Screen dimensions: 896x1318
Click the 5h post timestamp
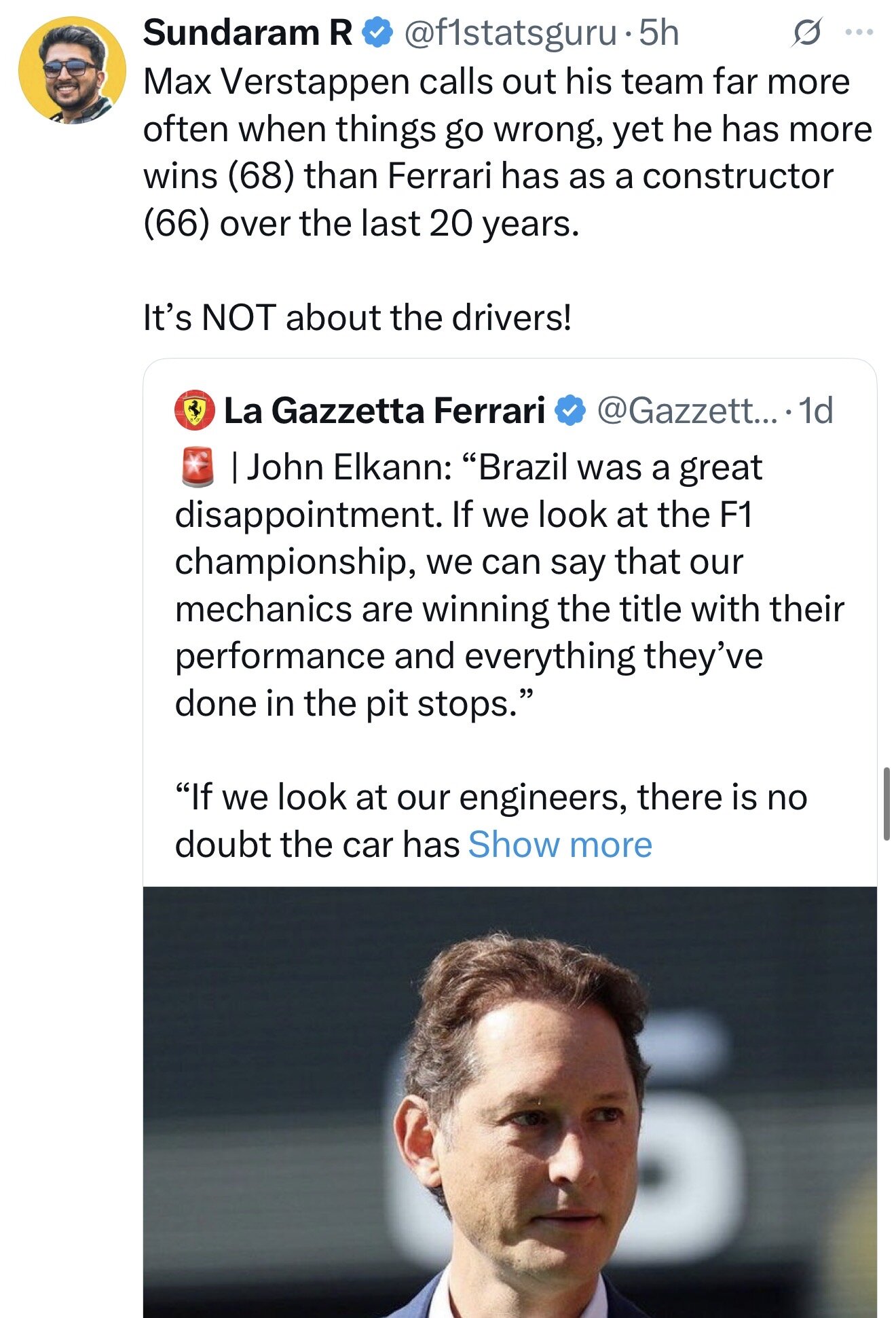pos(659,33)
